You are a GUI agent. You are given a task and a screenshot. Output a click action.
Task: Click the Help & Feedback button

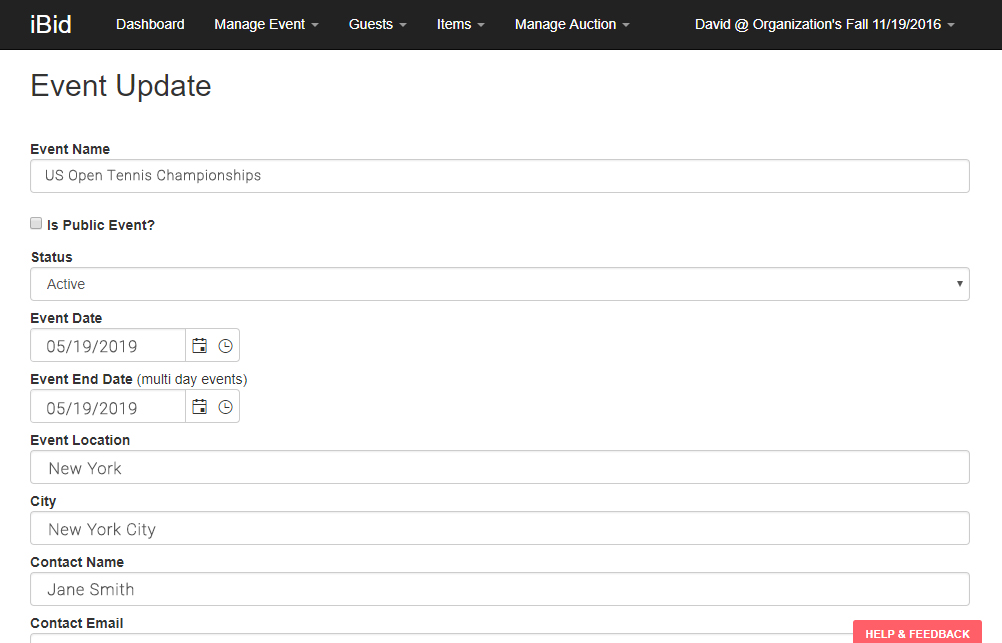[x=916, y=633]
